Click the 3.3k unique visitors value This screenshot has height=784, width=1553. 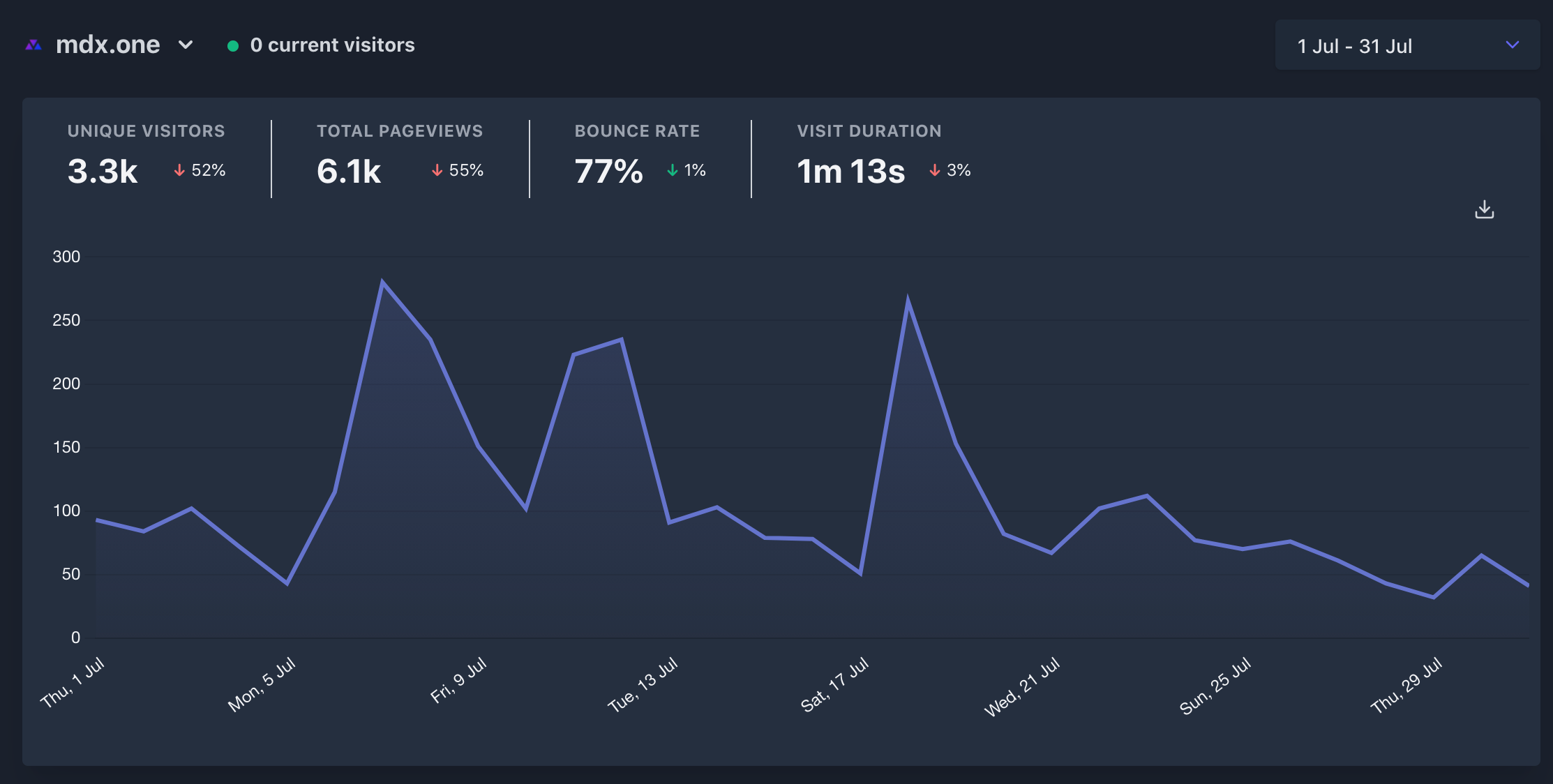103,172
